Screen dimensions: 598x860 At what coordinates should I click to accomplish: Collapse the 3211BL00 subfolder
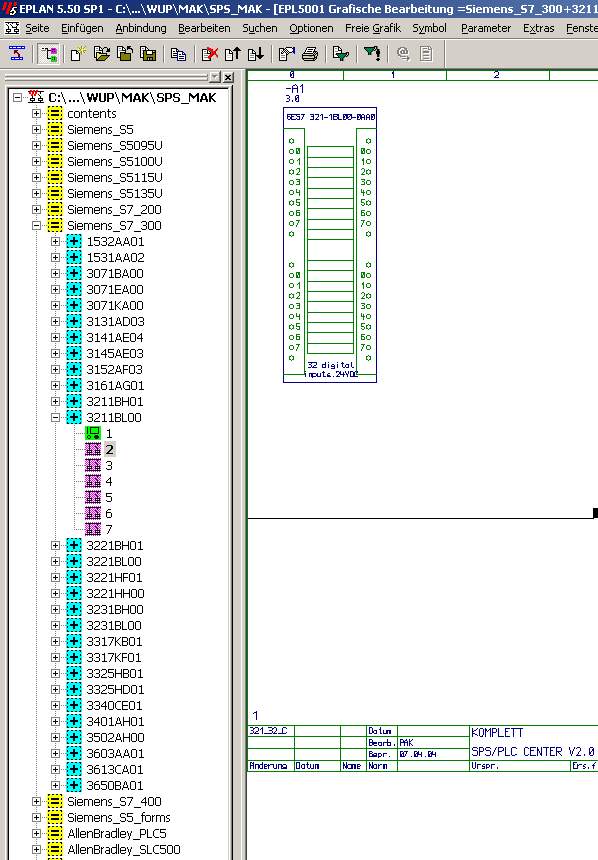(x=55, y=417)
